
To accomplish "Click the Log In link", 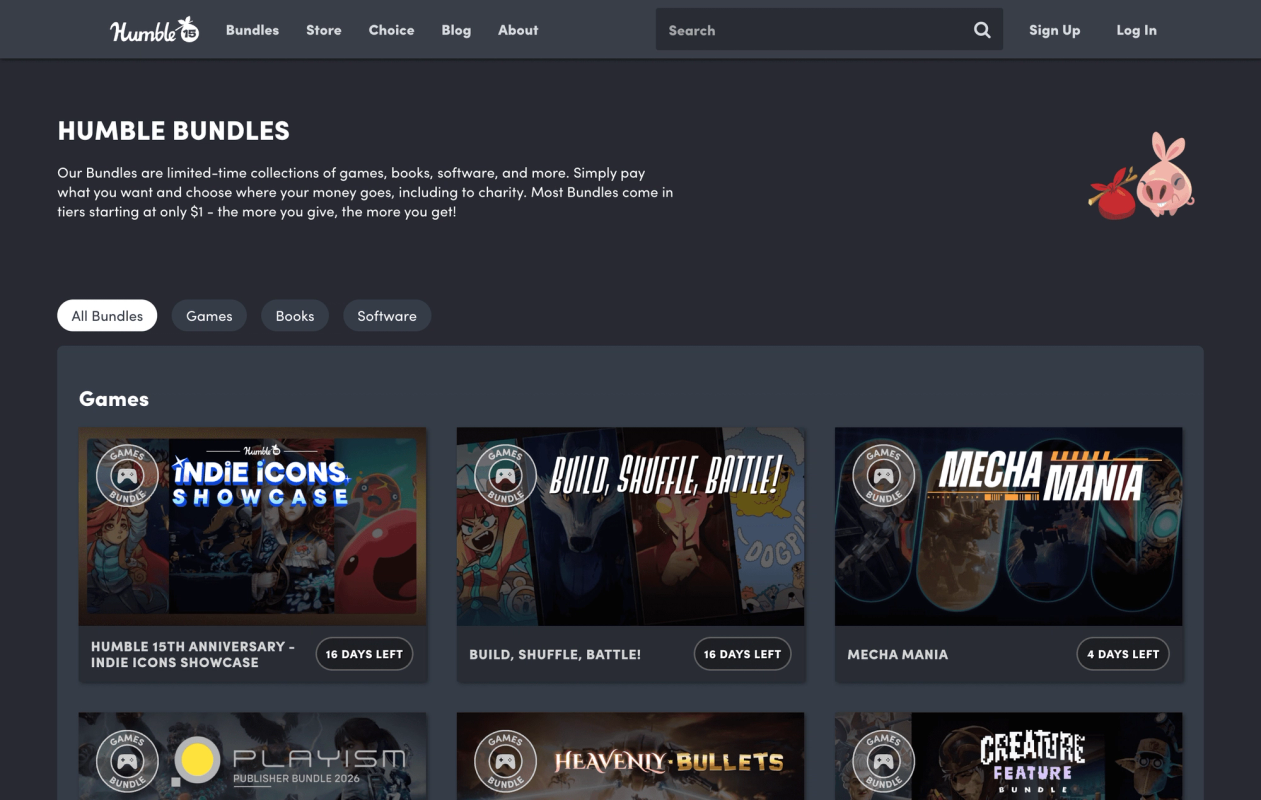I will pos(1136,30).
